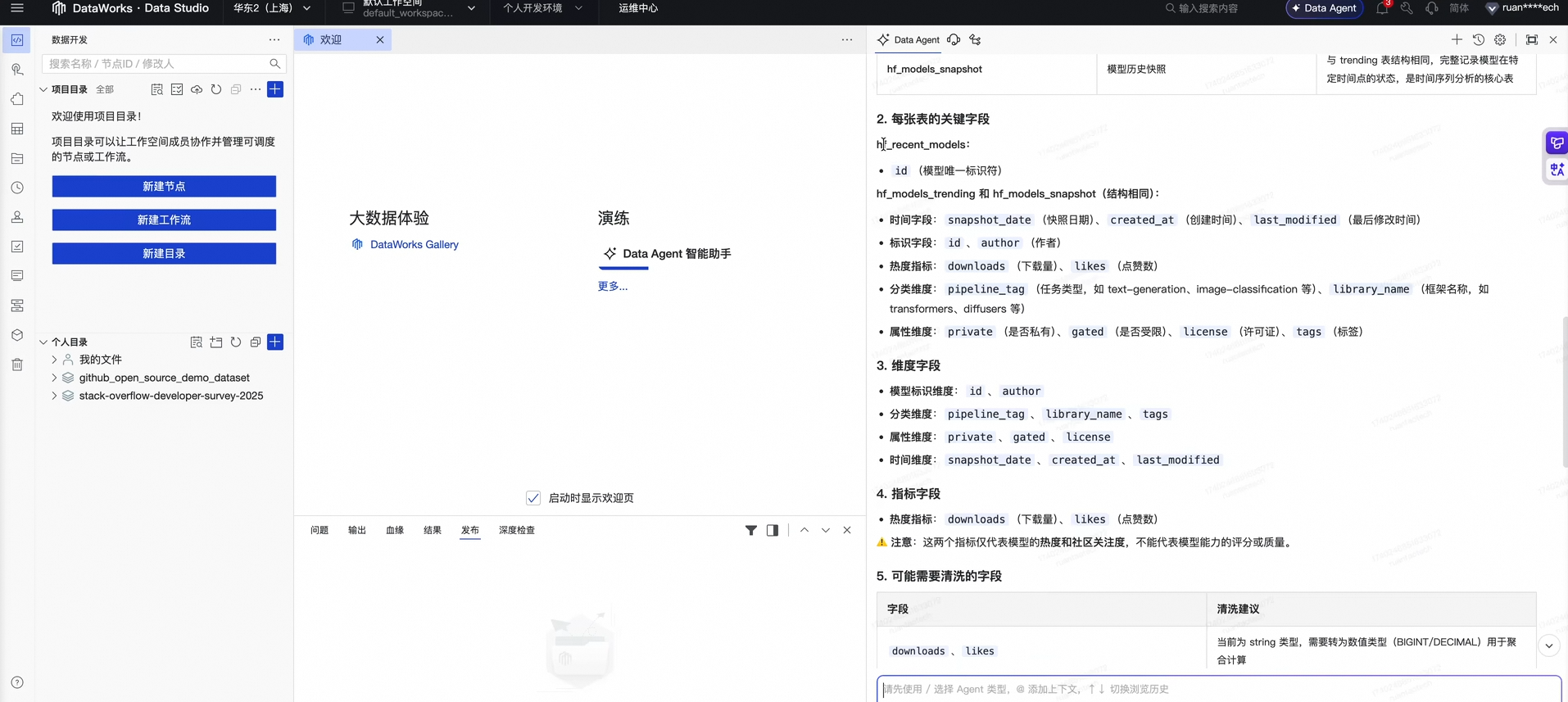Switch to the 问题 tab
The width and height of the screenshot is (1568, 702).
click(319, 531)
